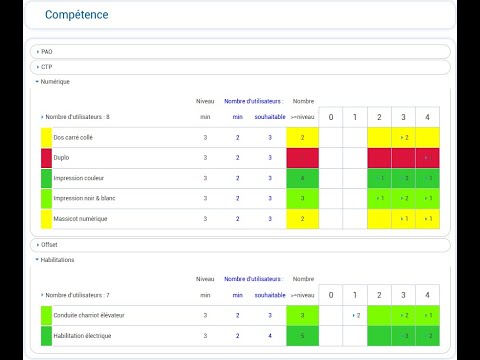The width and height of the screenshot is (480, 360).
Task: Click green ">=niveau" count 4 for Impression couleur
Action: (302, 178)
